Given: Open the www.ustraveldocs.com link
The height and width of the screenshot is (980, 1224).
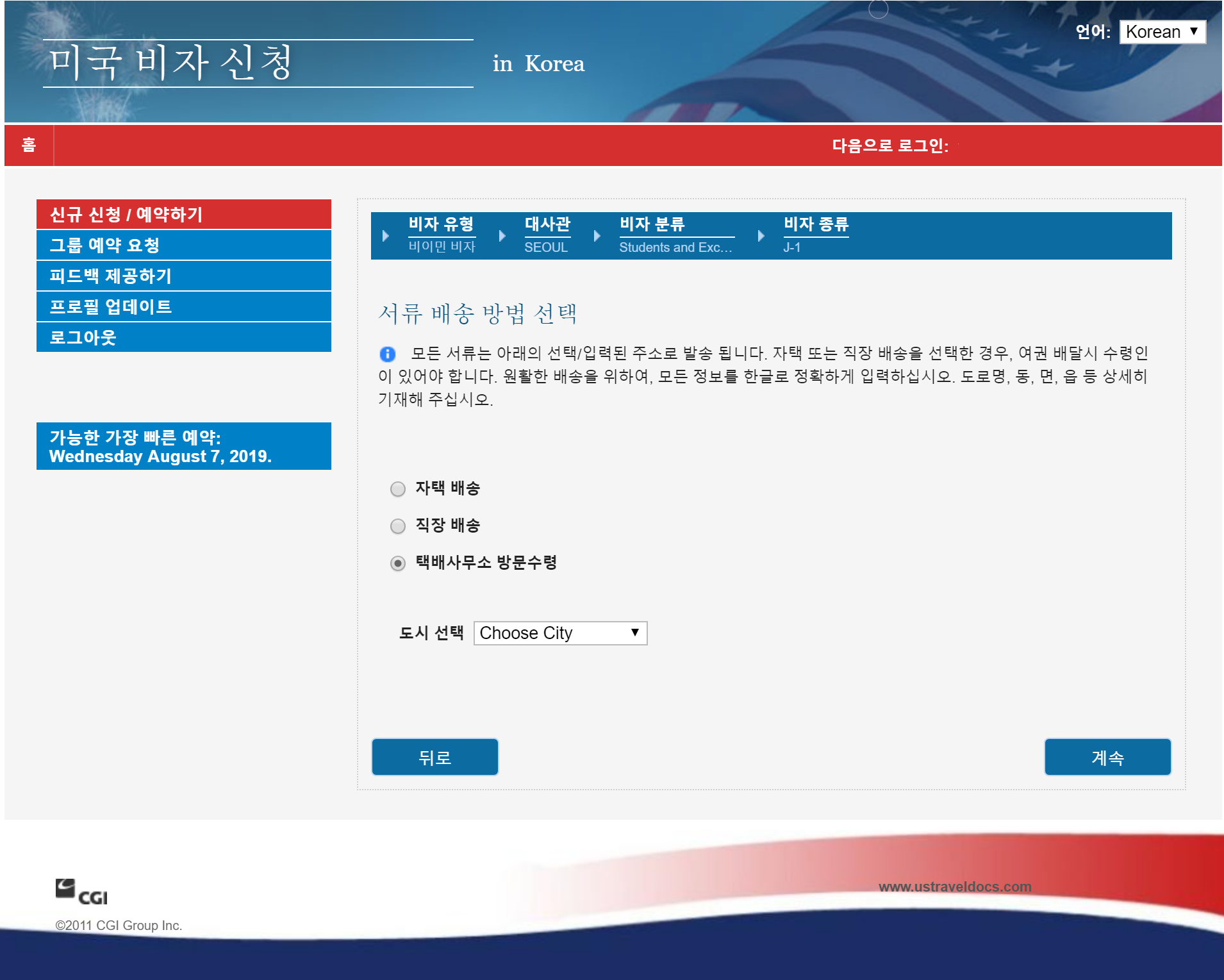Looking at the screenshot, I should [x=955, y=886].
